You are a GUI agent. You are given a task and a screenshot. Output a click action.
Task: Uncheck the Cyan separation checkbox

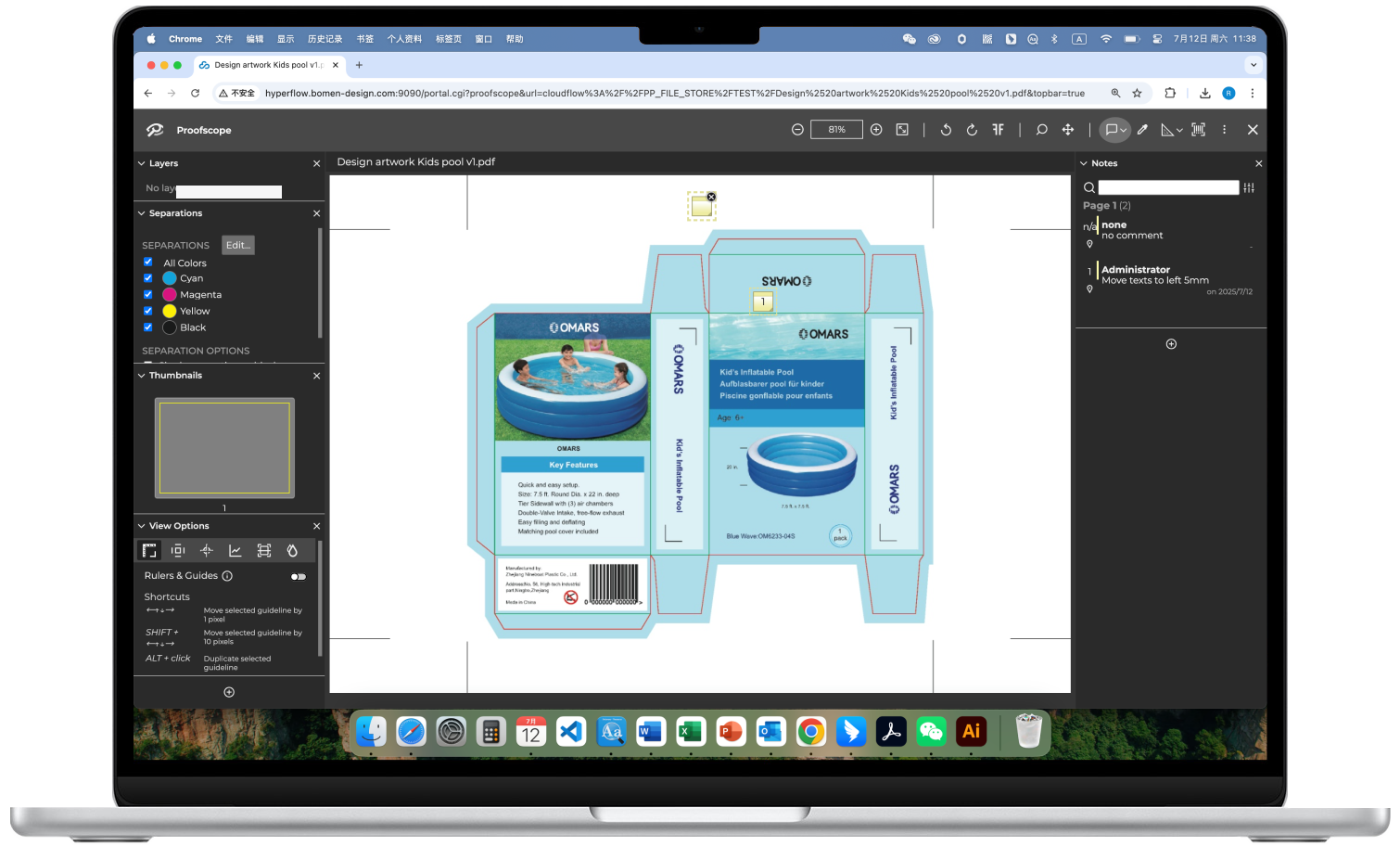[x=148, y=278]
